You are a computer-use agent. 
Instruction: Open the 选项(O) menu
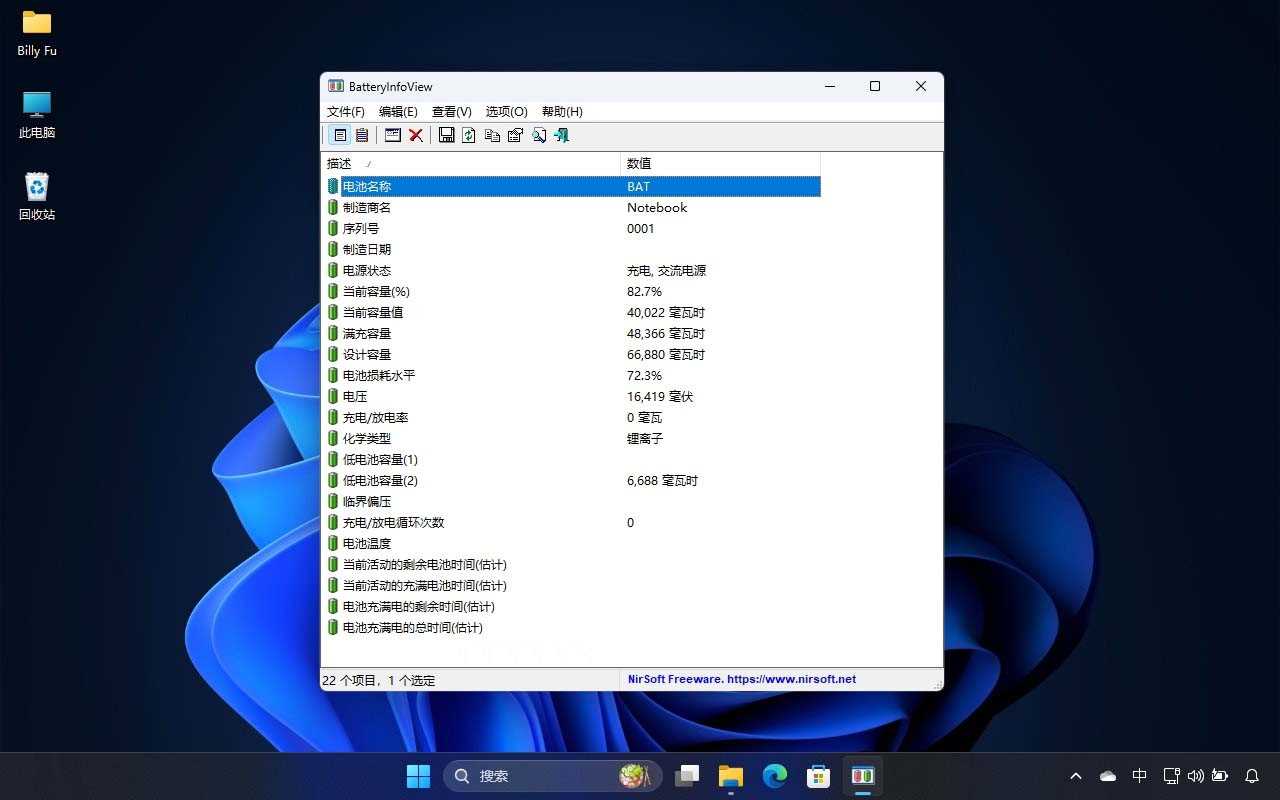[505, 111]
